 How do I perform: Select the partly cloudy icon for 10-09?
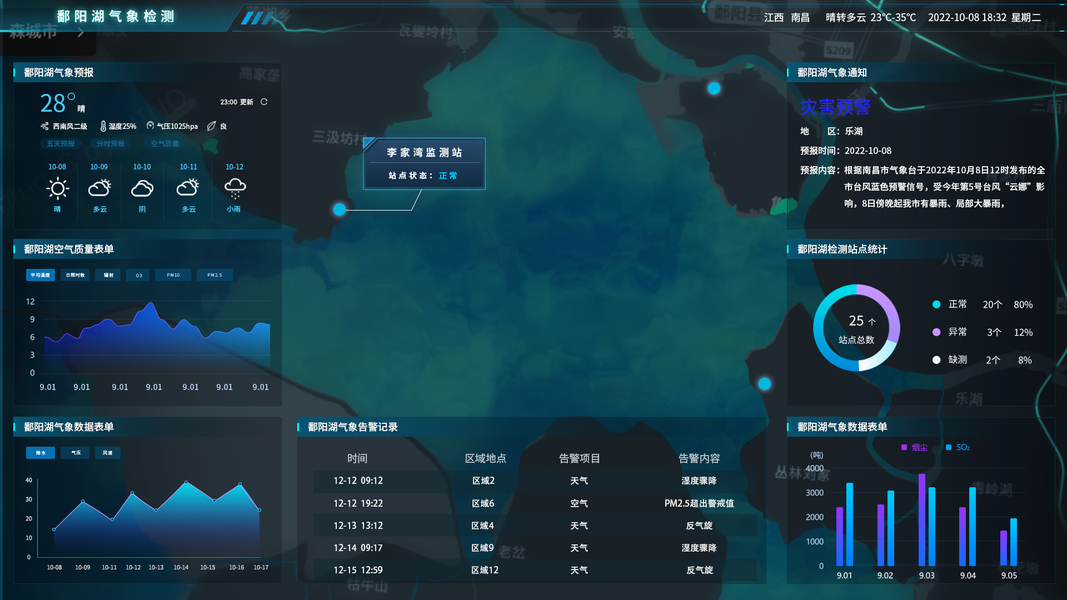99,188
